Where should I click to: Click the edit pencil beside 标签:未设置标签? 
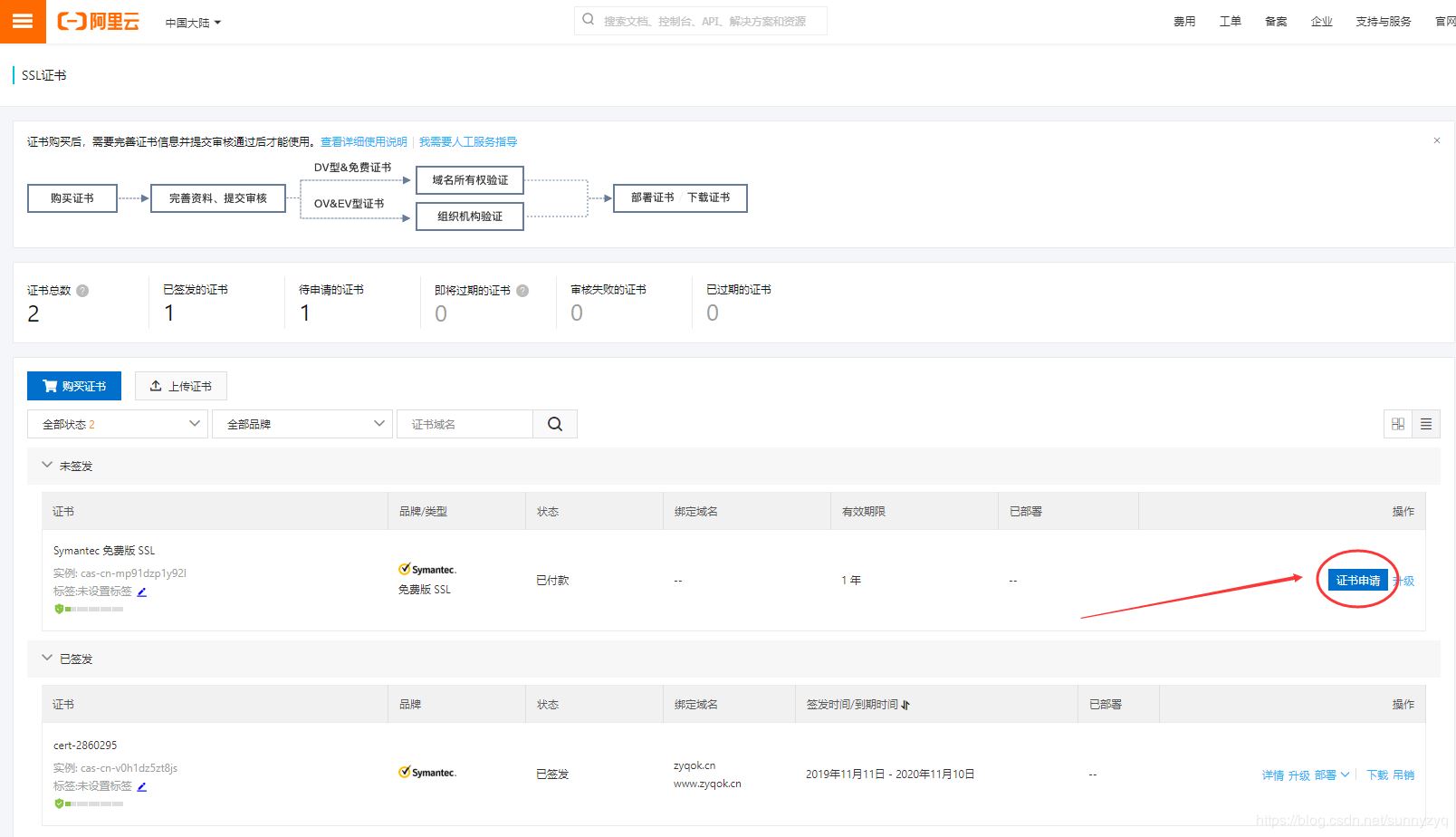(142, 591)
